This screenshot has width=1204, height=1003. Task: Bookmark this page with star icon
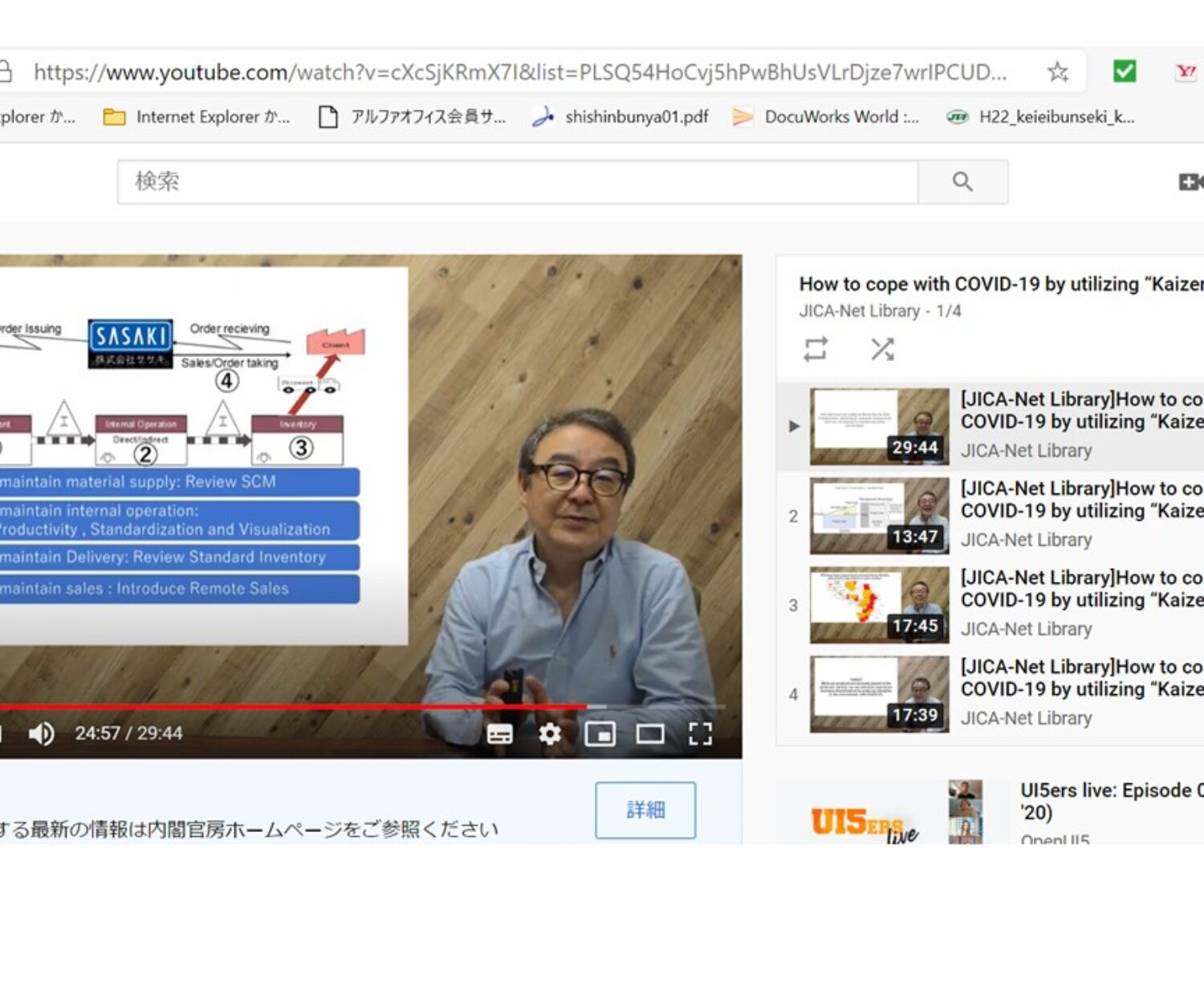(1057, 72)
